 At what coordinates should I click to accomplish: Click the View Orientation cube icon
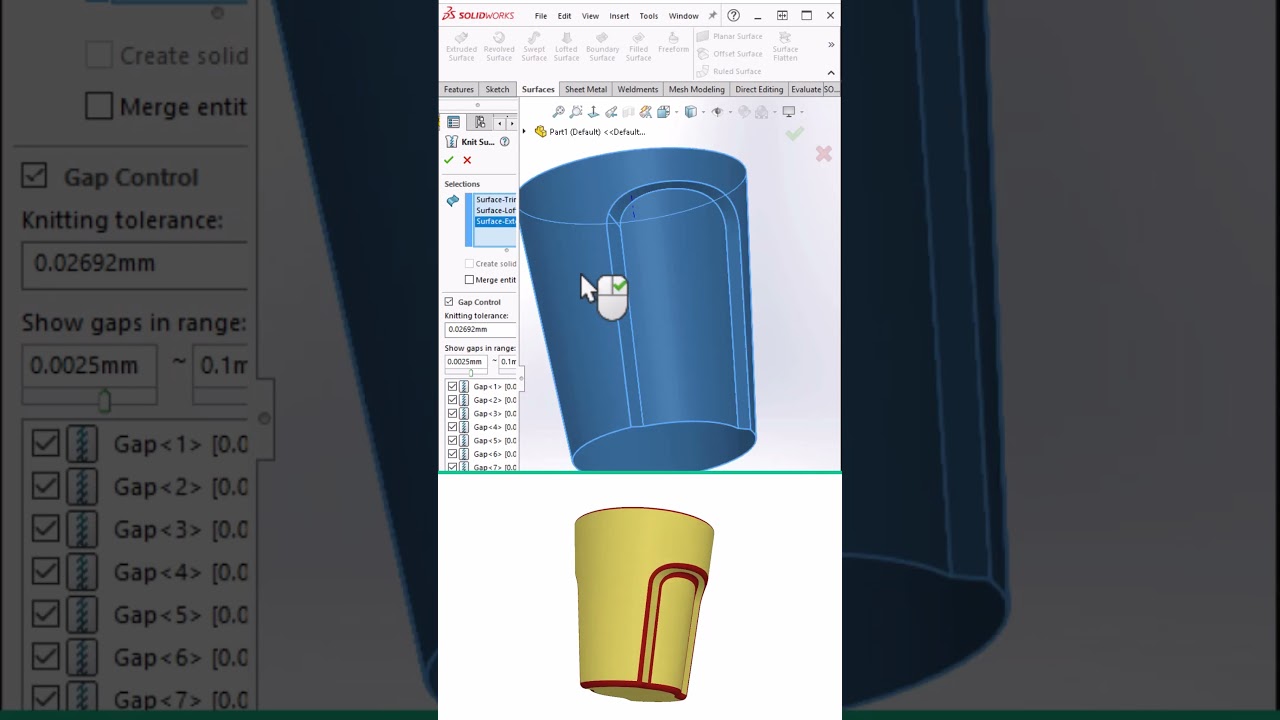tap(662, 112)
